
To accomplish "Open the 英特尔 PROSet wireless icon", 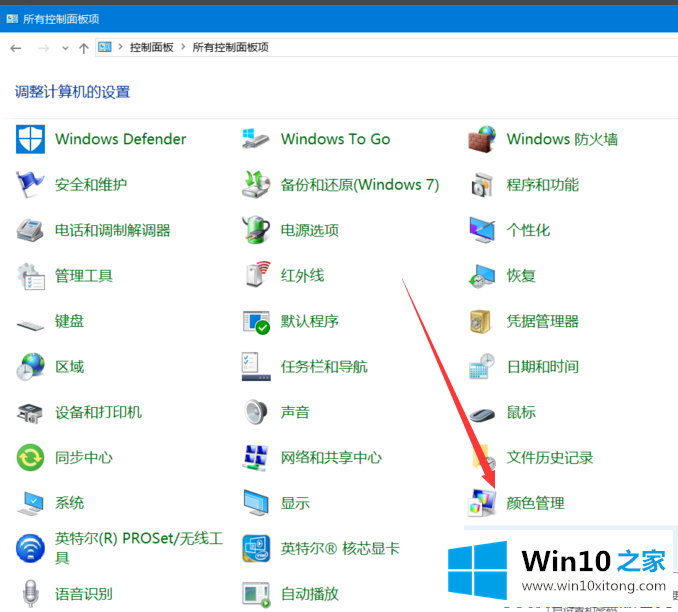I will 30,548.
